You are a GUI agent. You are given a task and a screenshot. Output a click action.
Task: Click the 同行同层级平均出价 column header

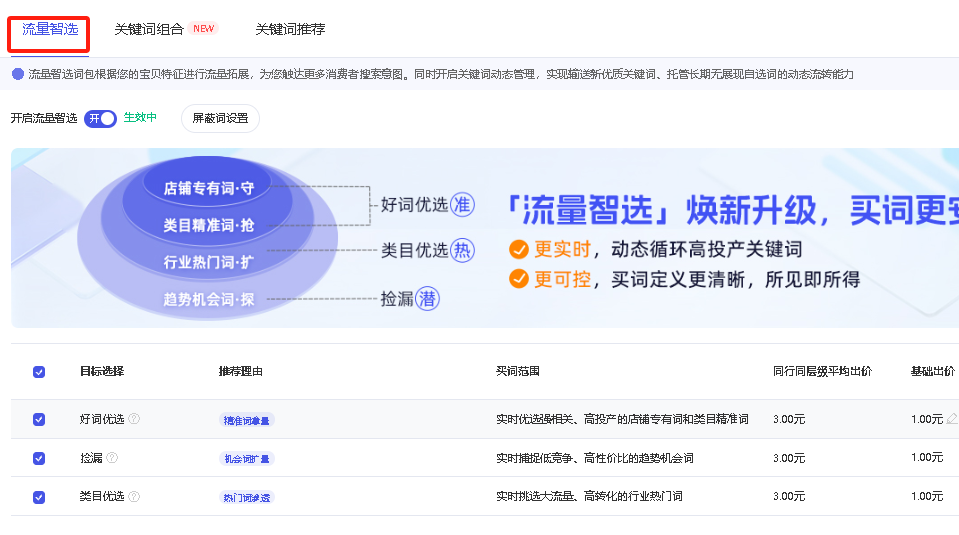pos(822,371)
